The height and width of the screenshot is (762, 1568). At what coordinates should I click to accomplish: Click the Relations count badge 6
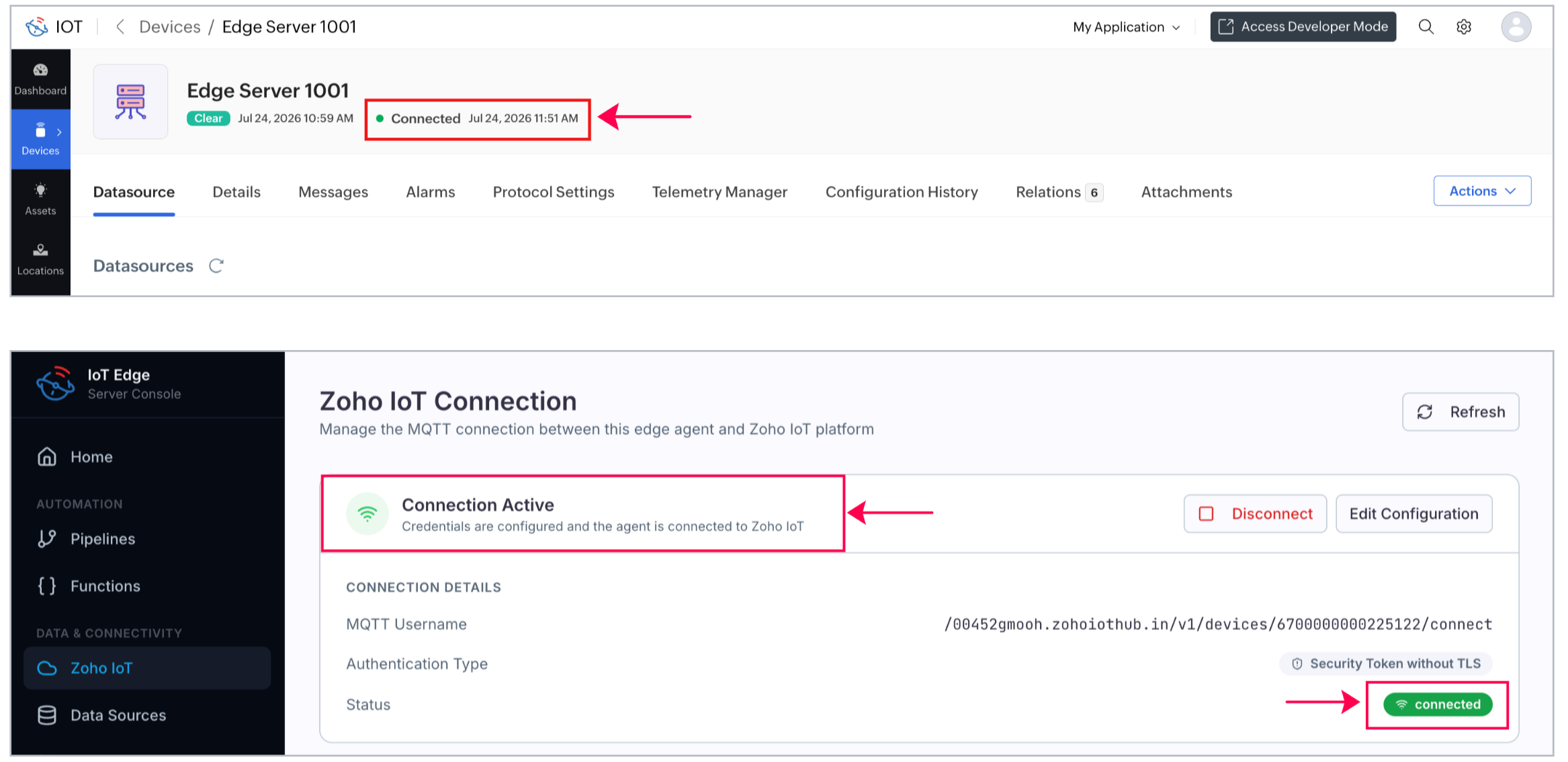[x=1094, y=193]
